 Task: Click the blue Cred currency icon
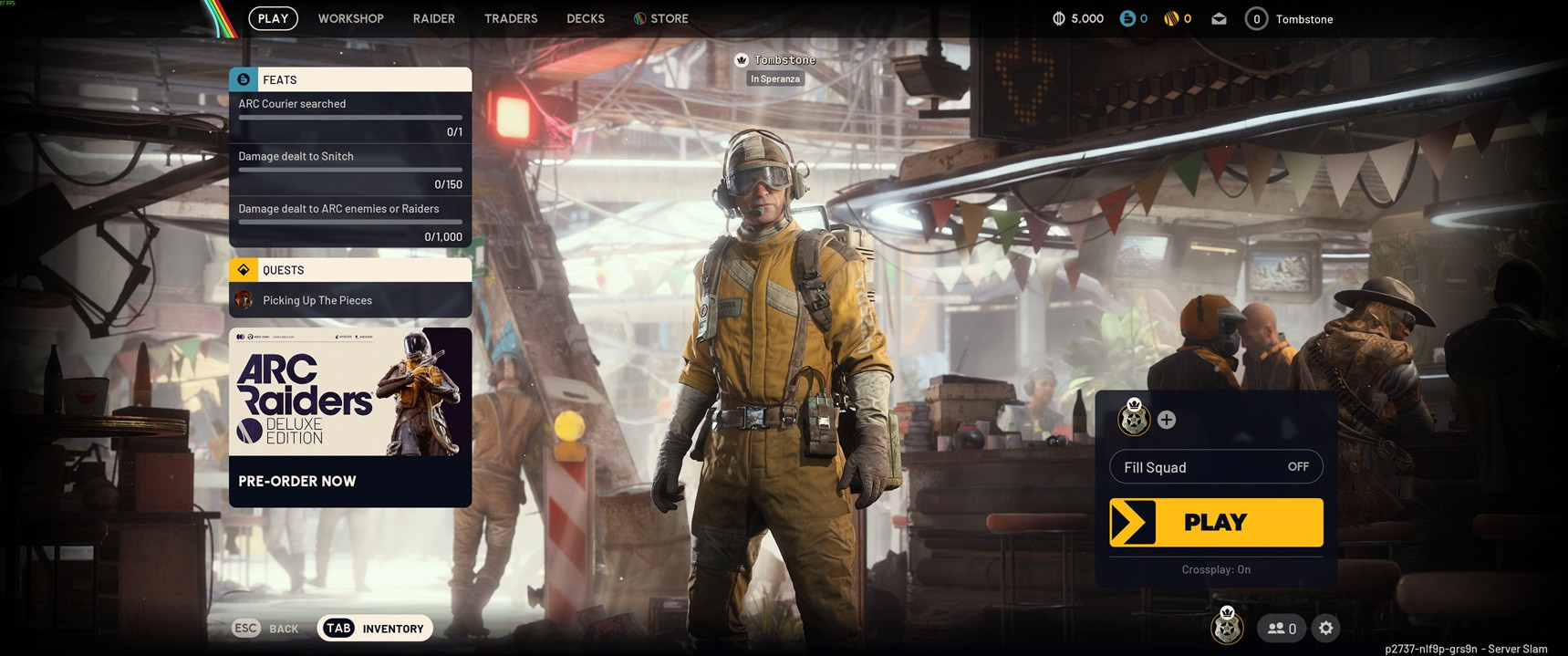tap(1127, 18)
